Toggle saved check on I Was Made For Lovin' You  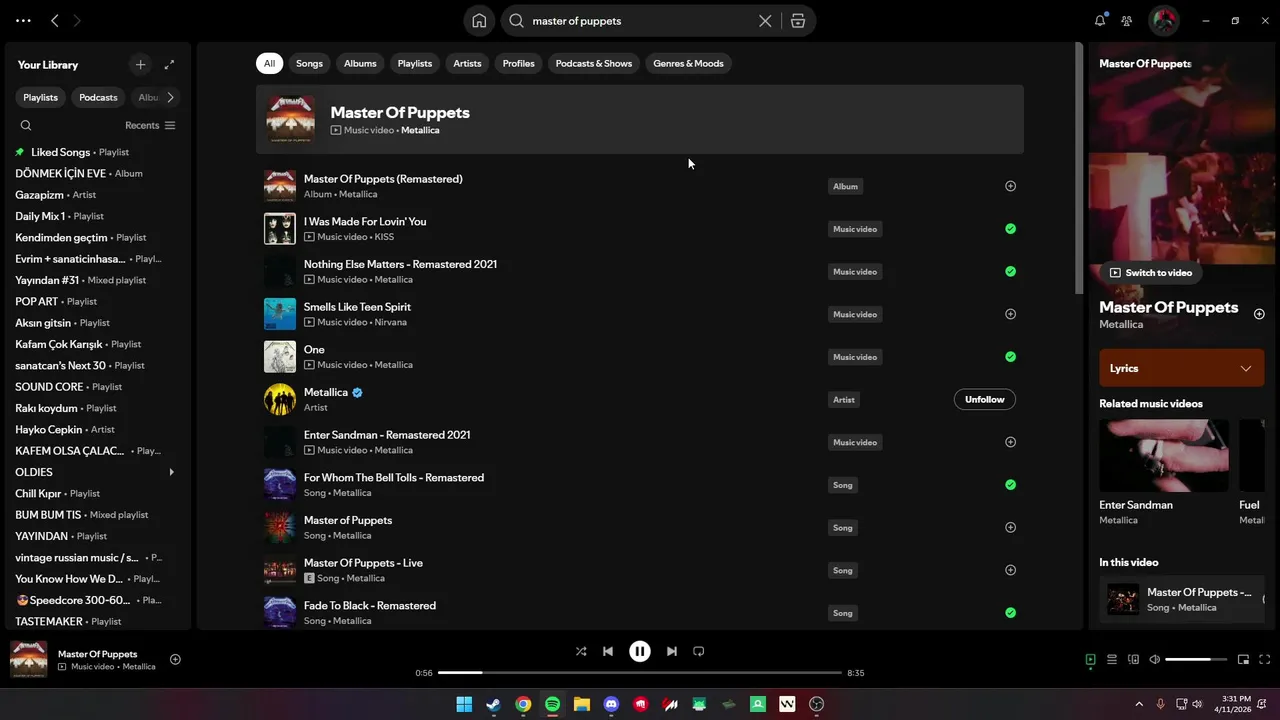[1010, 229]
